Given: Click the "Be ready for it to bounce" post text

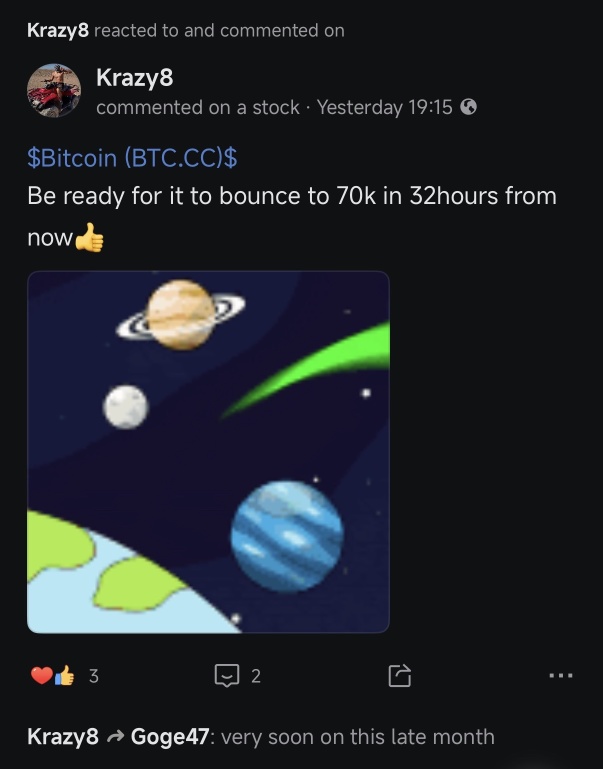Looking at the screenshot, I should [292, 216].
